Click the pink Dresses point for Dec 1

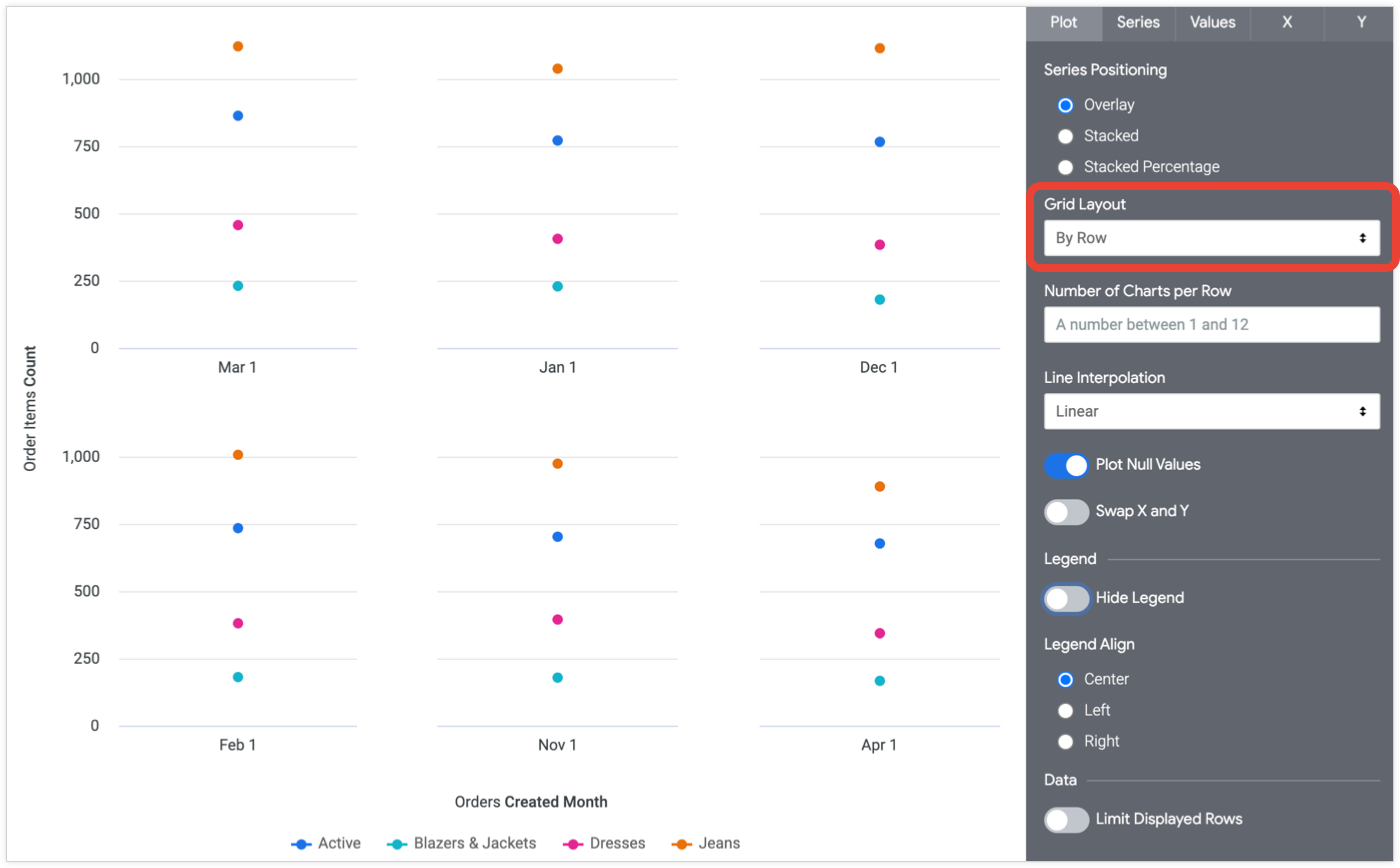pos(880,245)
